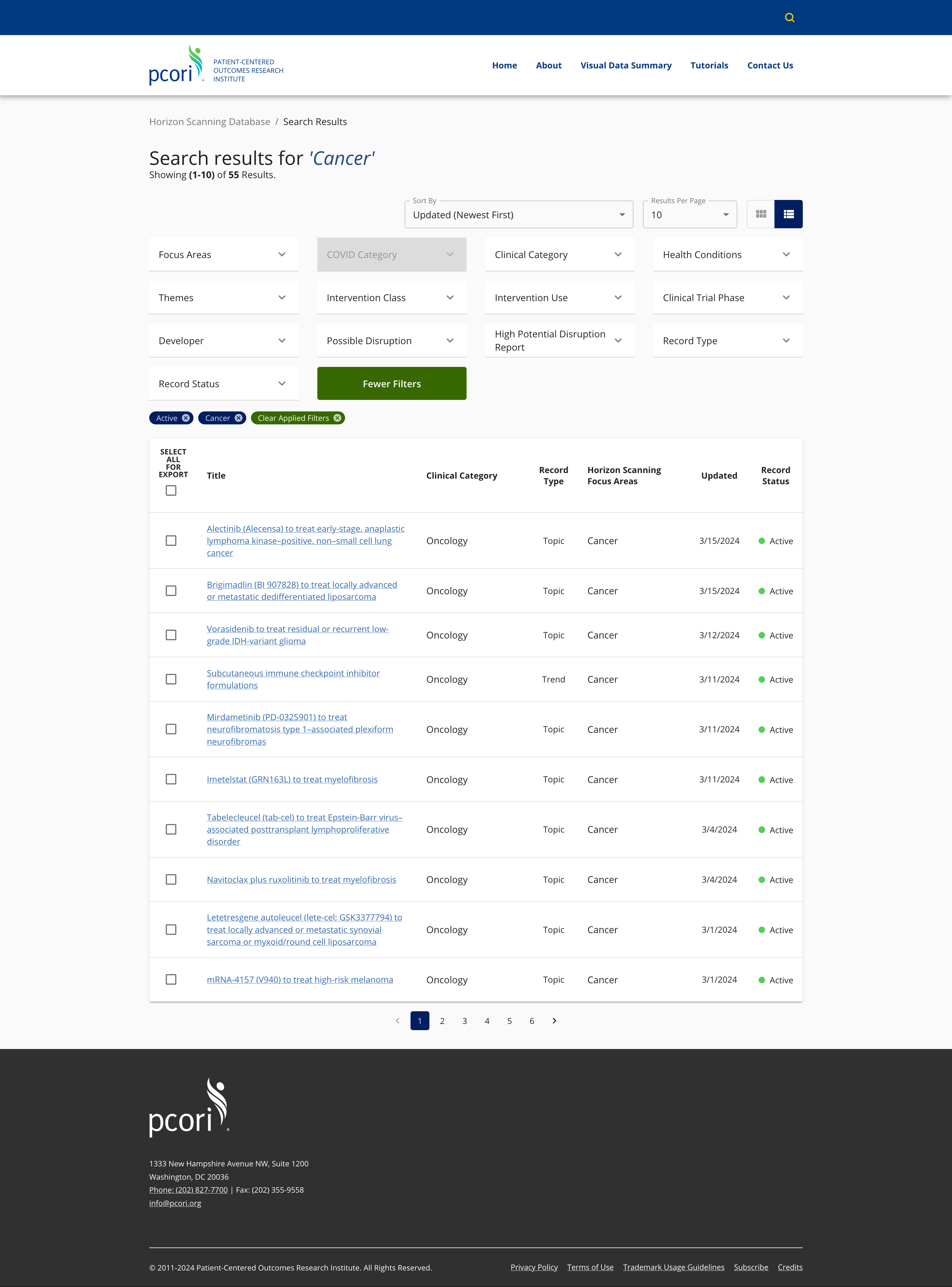Remove the Active filter chip
The image size is (952, 1287).
tap(186, 418)
